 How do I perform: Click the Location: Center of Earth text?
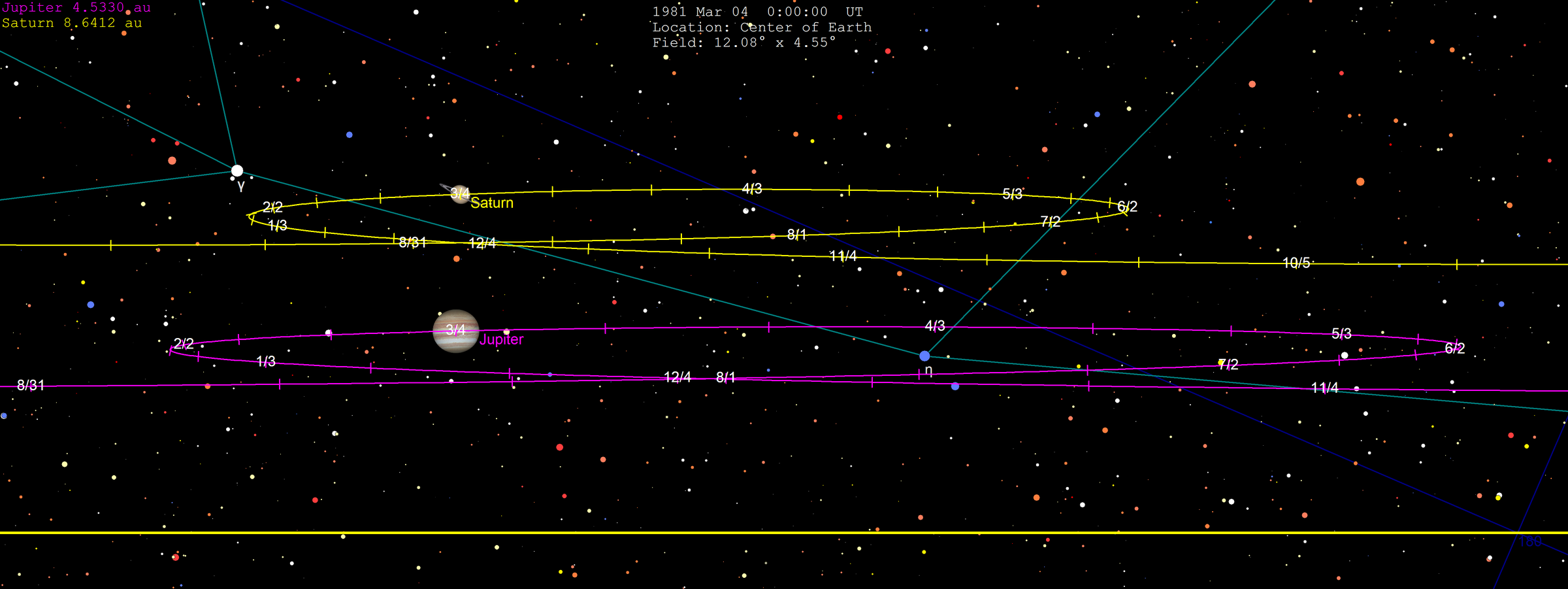coord(762,27)
